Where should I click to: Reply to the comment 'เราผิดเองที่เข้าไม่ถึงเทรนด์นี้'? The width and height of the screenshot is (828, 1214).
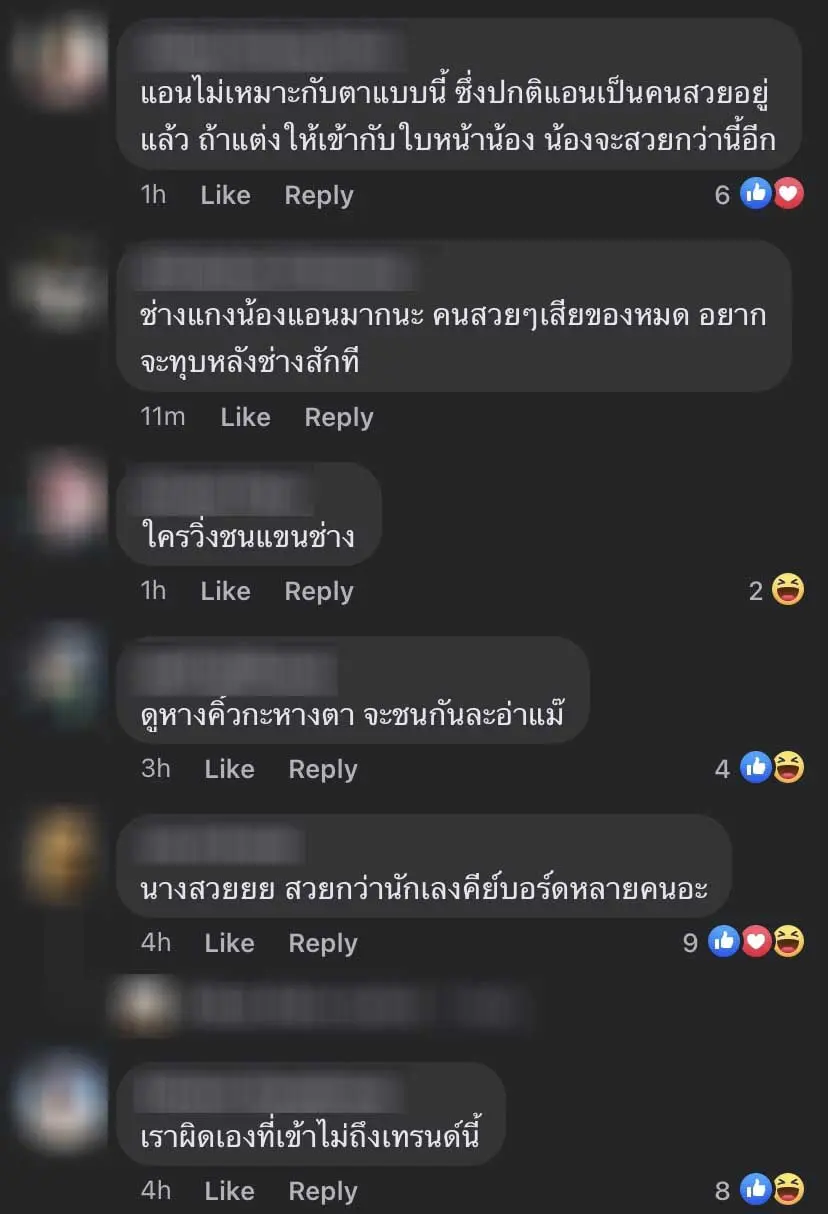[322, 1190]
